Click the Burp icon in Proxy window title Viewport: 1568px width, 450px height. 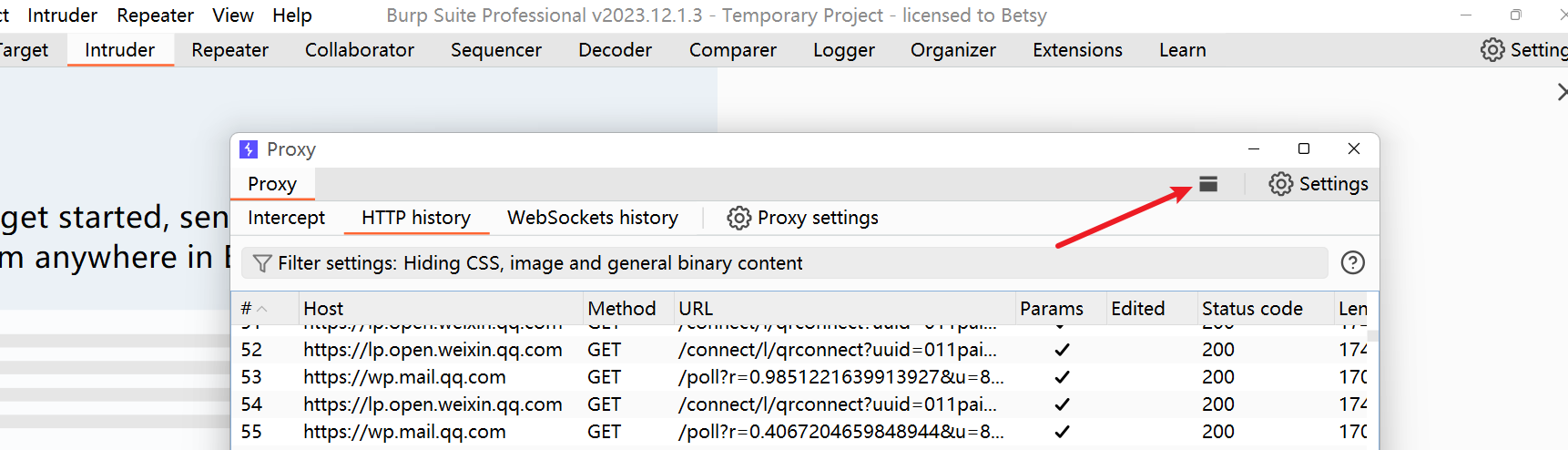click(x=249, y=149)
